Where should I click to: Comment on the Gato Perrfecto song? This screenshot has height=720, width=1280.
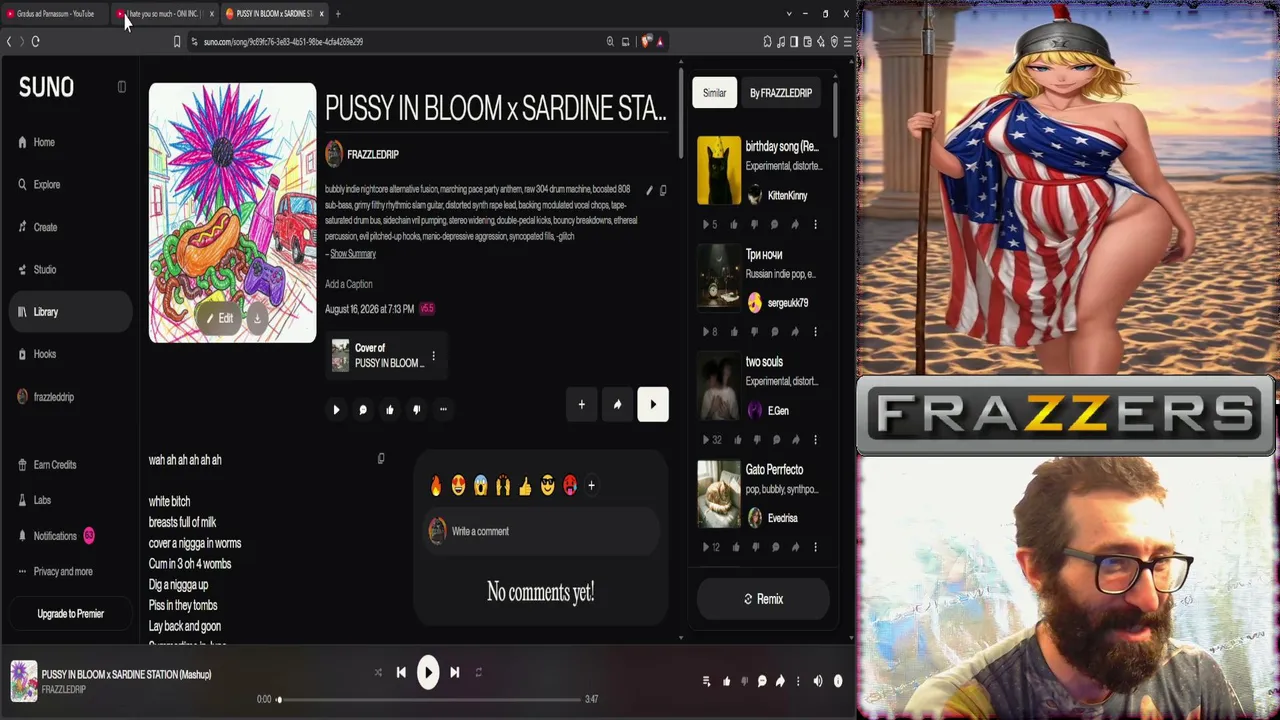(x=775, y=548)
